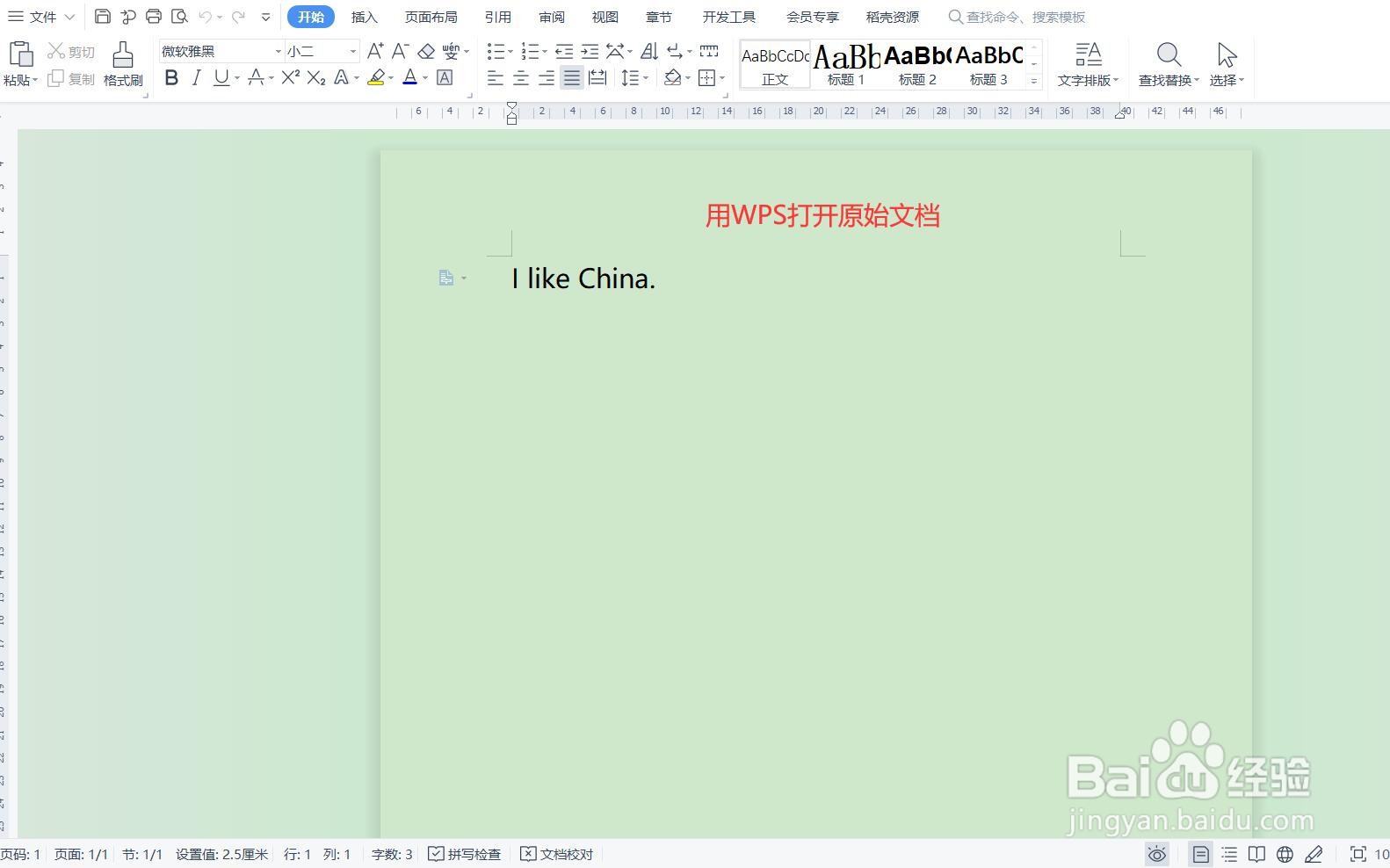Toggle Outline view in status bar
This screenshot has width=1390, height=868.
[x=1229, y=854]
